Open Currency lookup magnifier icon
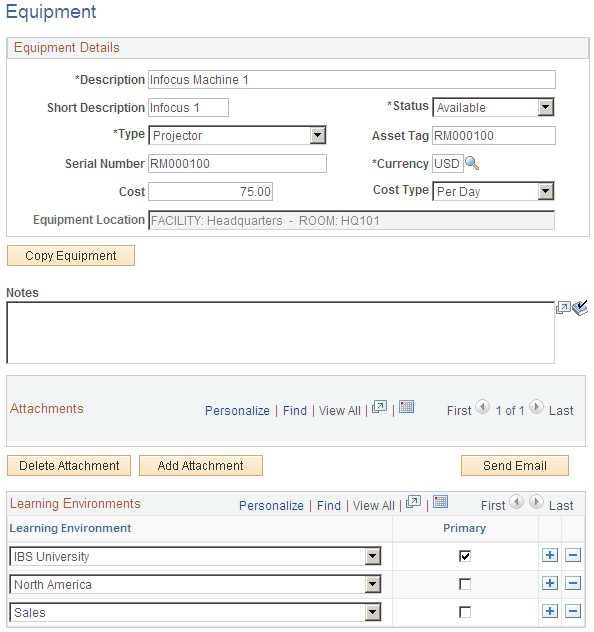Screen dimensions: 594x632 click(472, 163)
